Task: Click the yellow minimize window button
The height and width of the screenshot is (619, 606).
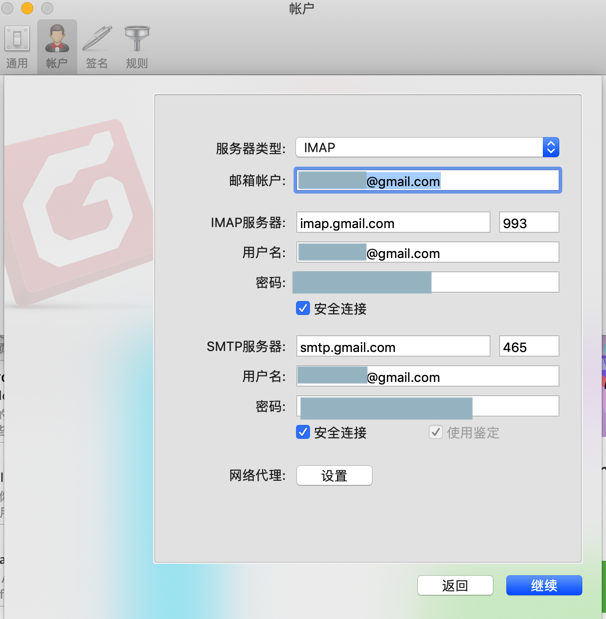Action: (27, 8)
